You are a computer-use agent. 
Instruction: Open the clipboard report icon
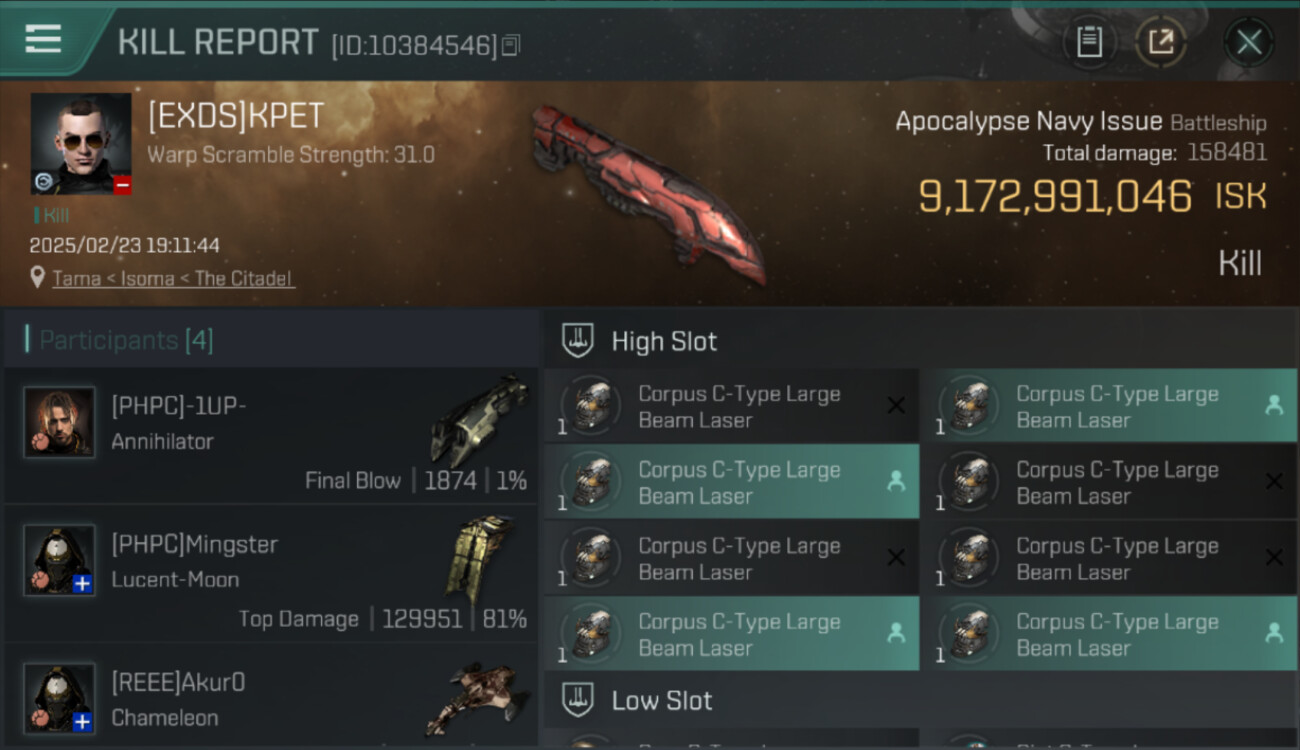coord(1089,42)
